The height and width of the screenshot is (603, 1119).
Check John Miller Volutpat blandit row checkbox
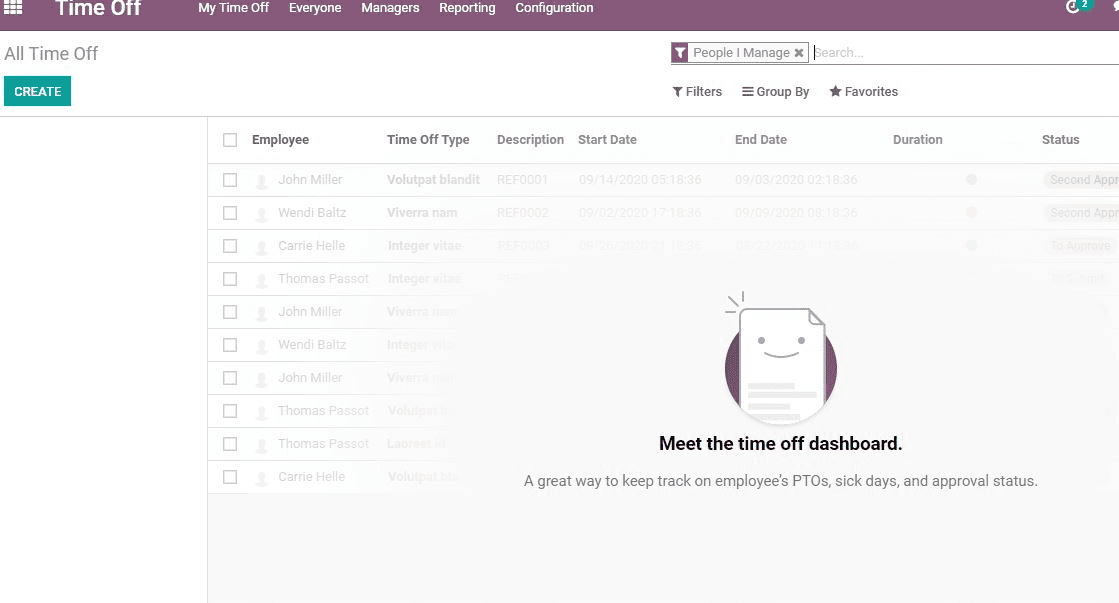click(230, 180)
